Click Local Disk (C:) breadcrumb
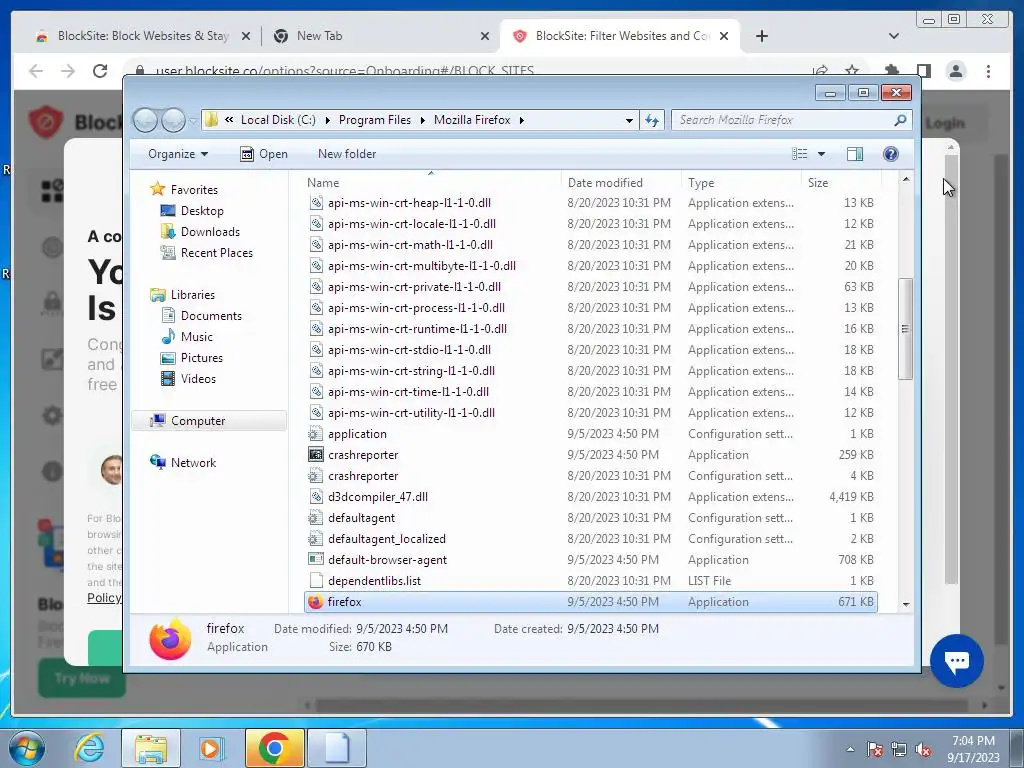 click(278, 120)
